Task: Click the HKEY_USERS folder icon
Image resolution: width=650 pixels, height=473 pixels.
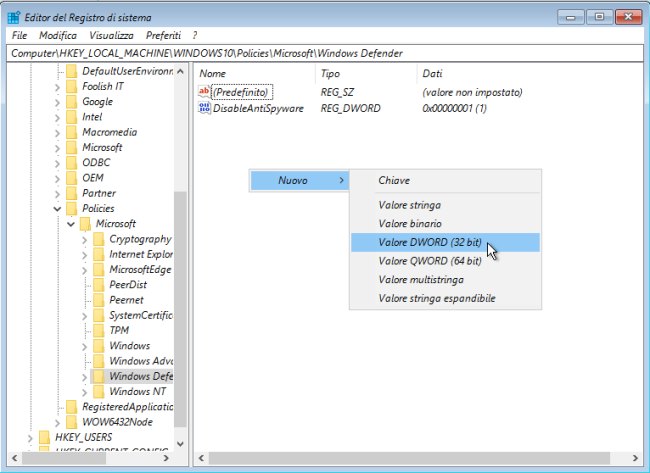Action: tap(44, 437)
